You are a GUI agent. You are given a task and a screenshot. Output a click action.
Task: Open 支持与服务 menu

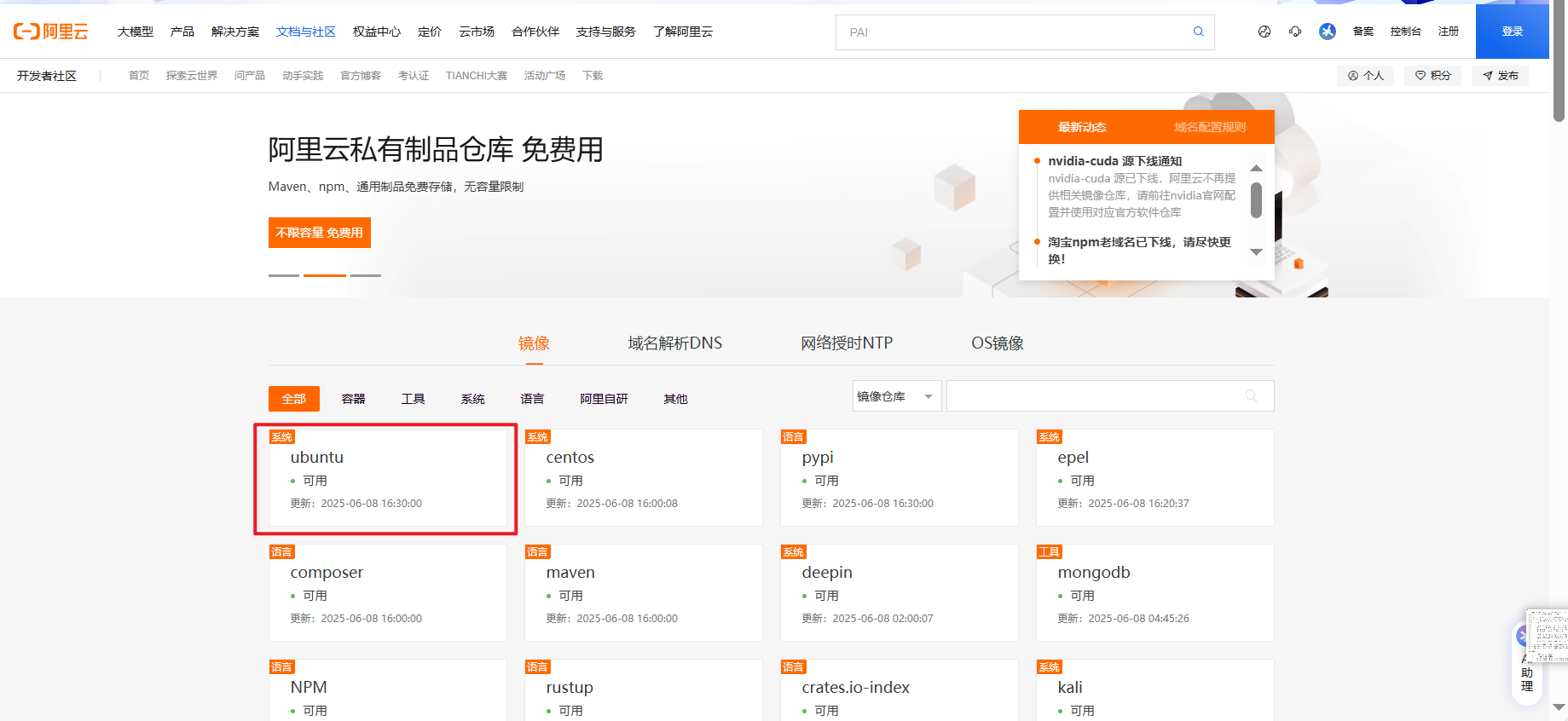[x=606, y=32]
